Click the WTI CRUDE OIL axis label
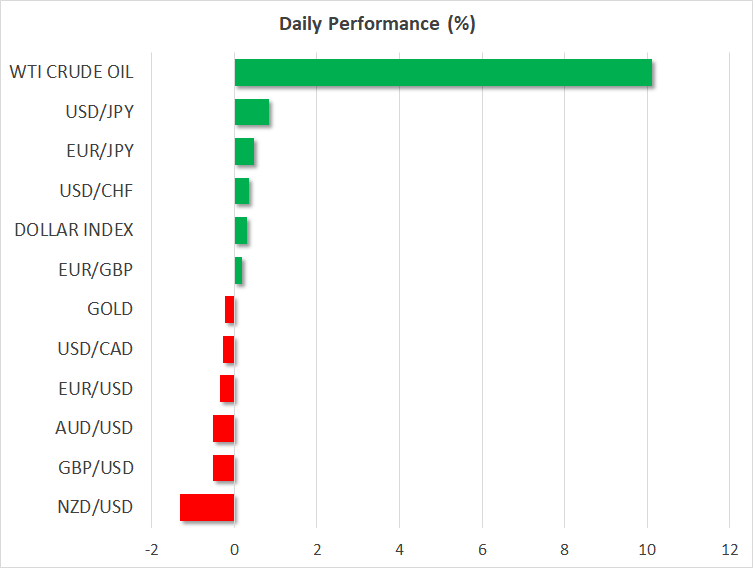 point(71,72)
